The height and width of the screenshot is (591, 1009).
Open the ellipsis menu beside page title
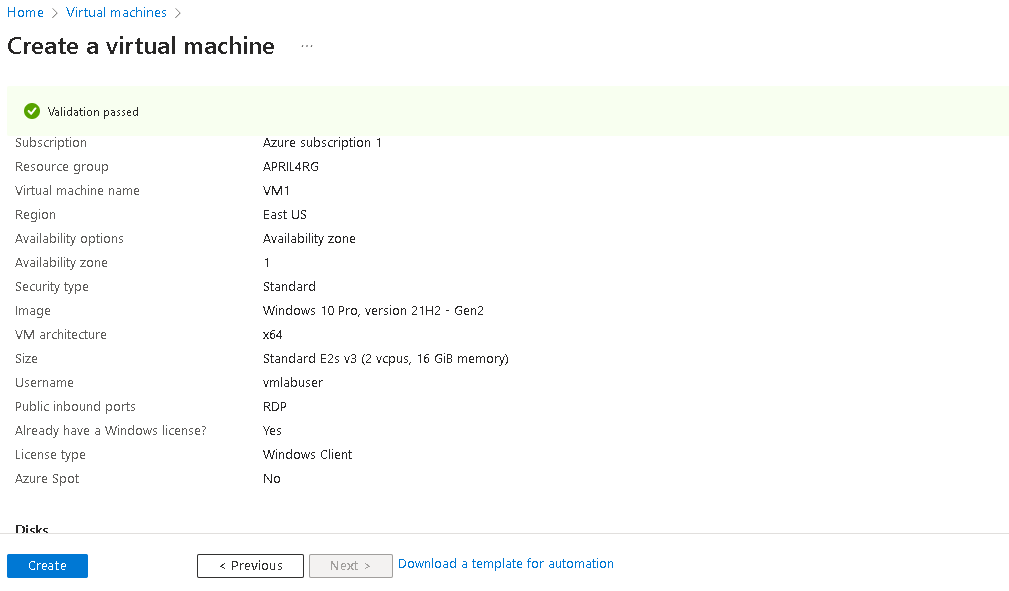pyautogui.click(x=306, y=45)
